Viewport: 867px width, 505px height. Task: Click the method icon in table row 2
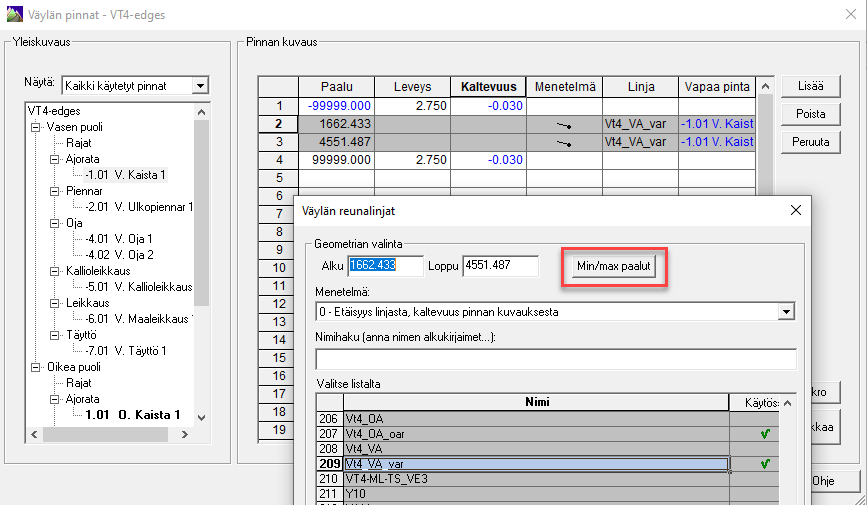pos(564,126)
